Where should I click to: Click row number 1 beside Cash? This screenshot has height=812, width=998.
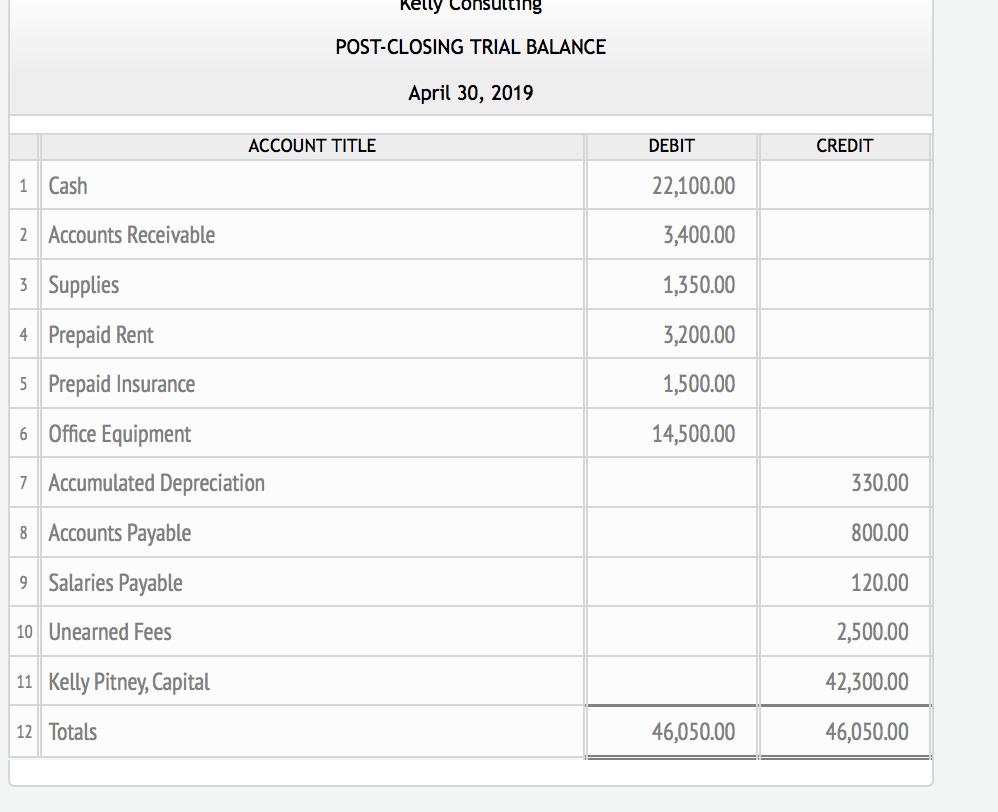click(x=24, y=186)
